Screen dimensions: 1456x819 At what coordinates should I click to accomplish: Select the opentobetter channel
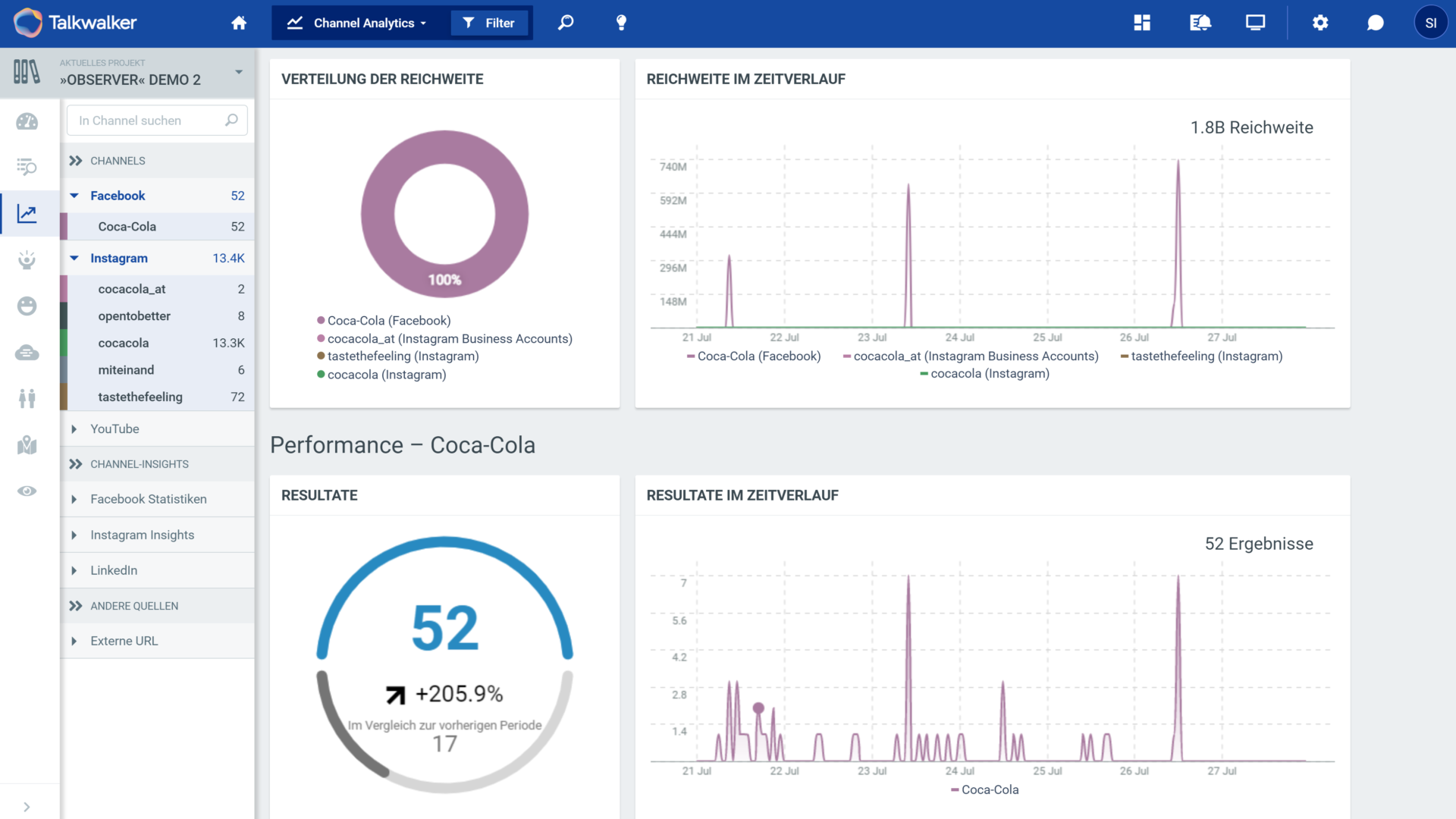(158, 316)
